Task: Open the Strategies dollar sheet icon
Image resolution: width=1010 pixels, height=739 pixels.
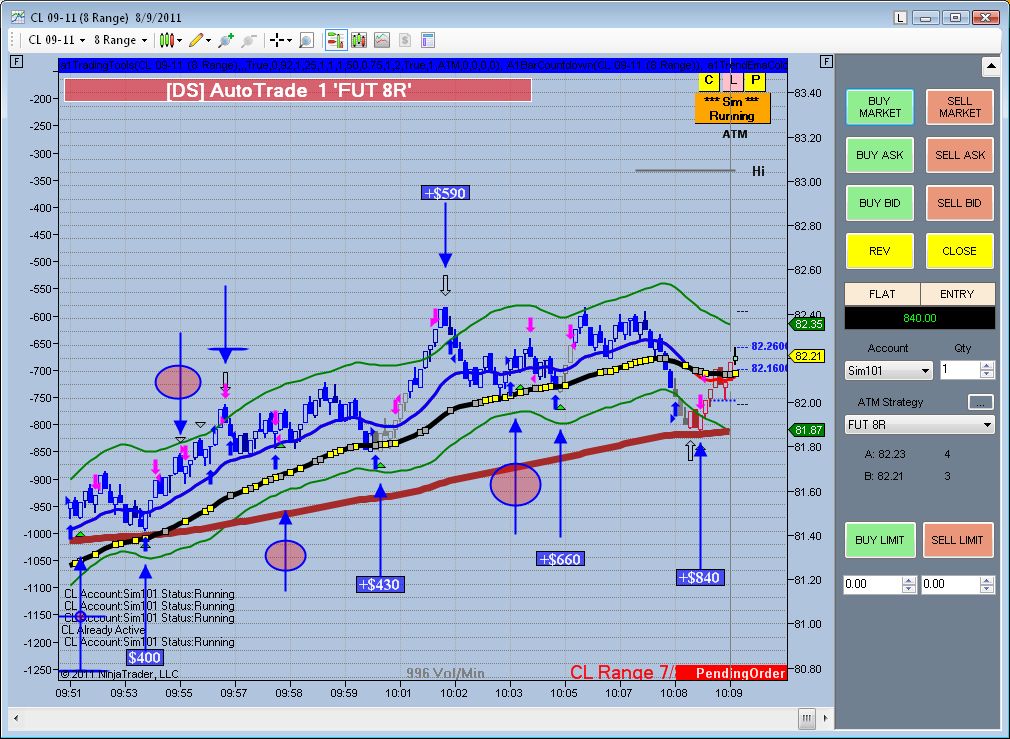Action: [x=405, y=40]
